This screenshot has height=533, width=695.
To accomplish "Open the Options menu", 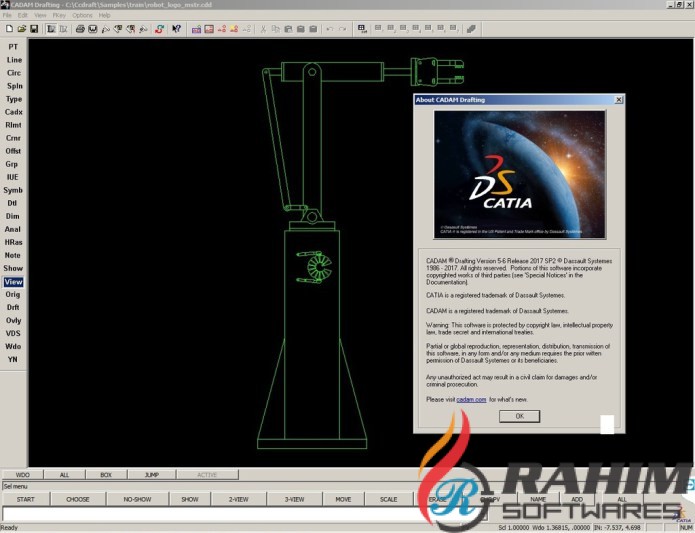I will 82,15.
